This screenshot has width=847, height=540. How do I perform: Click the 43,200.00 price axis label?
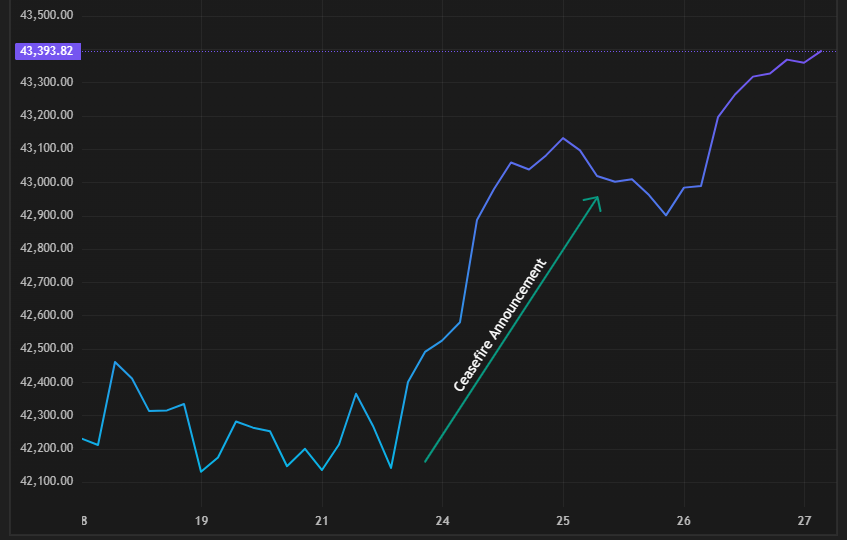46,115
